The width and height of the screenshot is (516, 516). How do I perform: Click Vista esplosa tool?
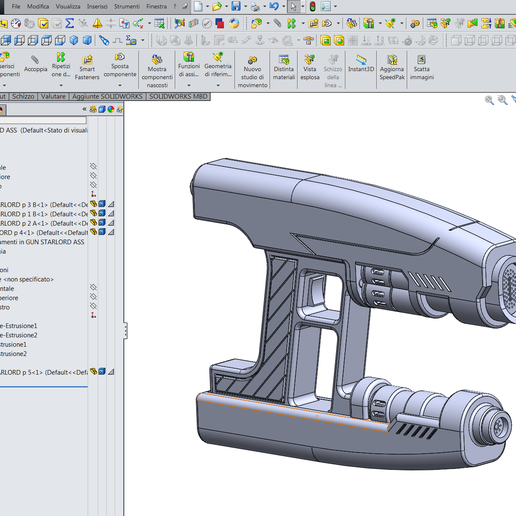(310, 68)
